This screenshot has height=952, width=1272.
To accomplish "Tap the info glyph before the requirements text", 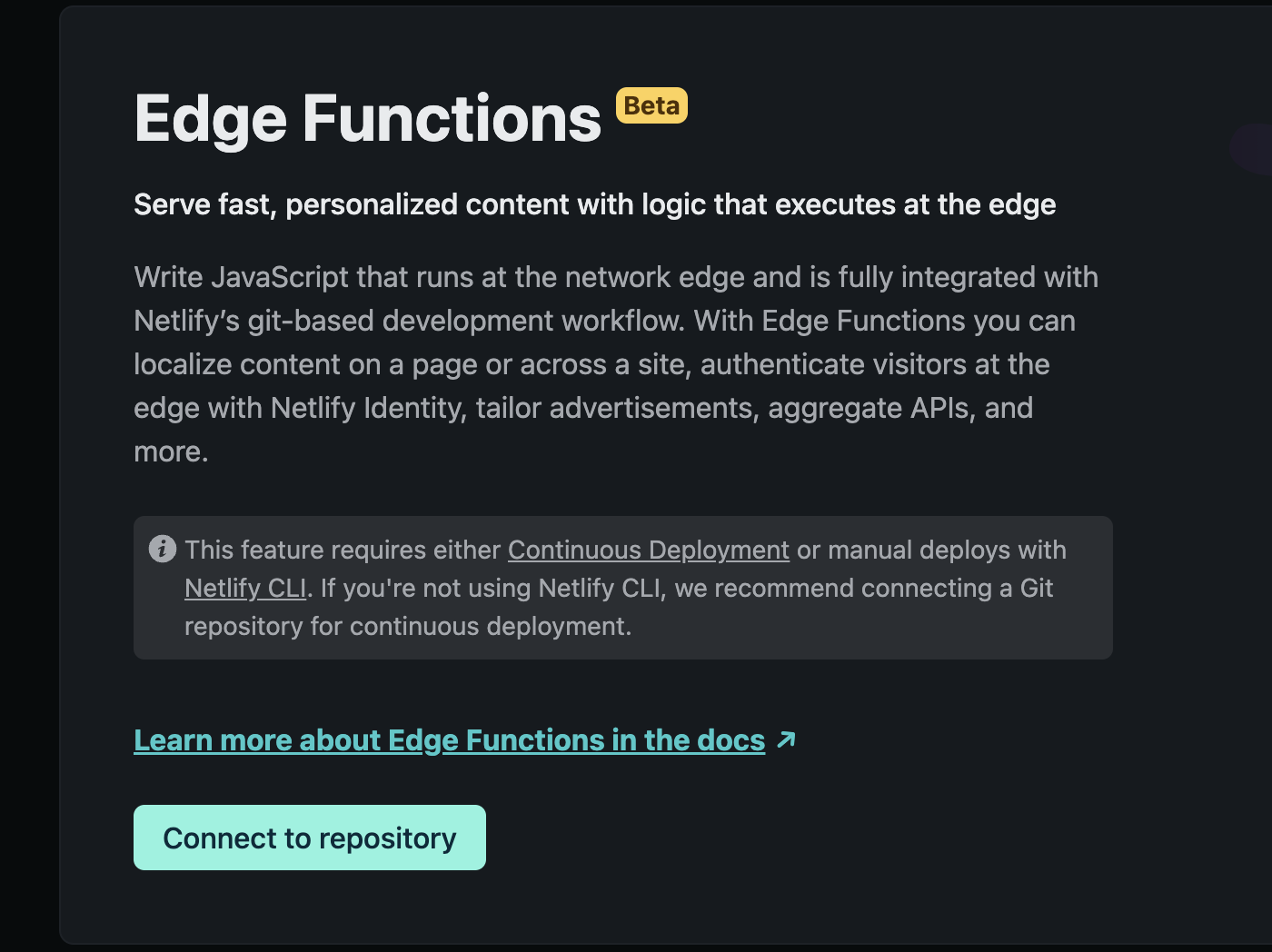I will (162, 548).
